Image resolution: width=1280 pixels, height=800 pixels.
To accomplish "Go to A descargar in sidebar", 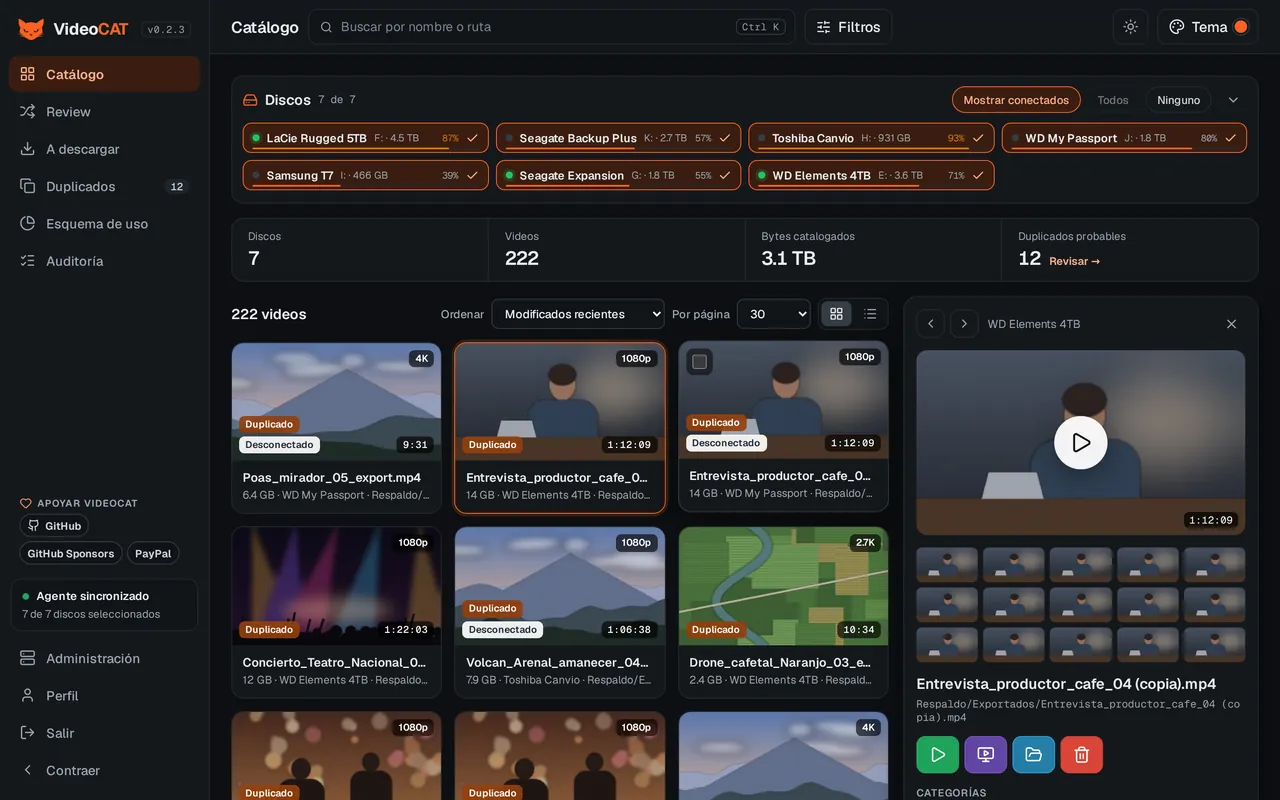I will pos(104,149).
